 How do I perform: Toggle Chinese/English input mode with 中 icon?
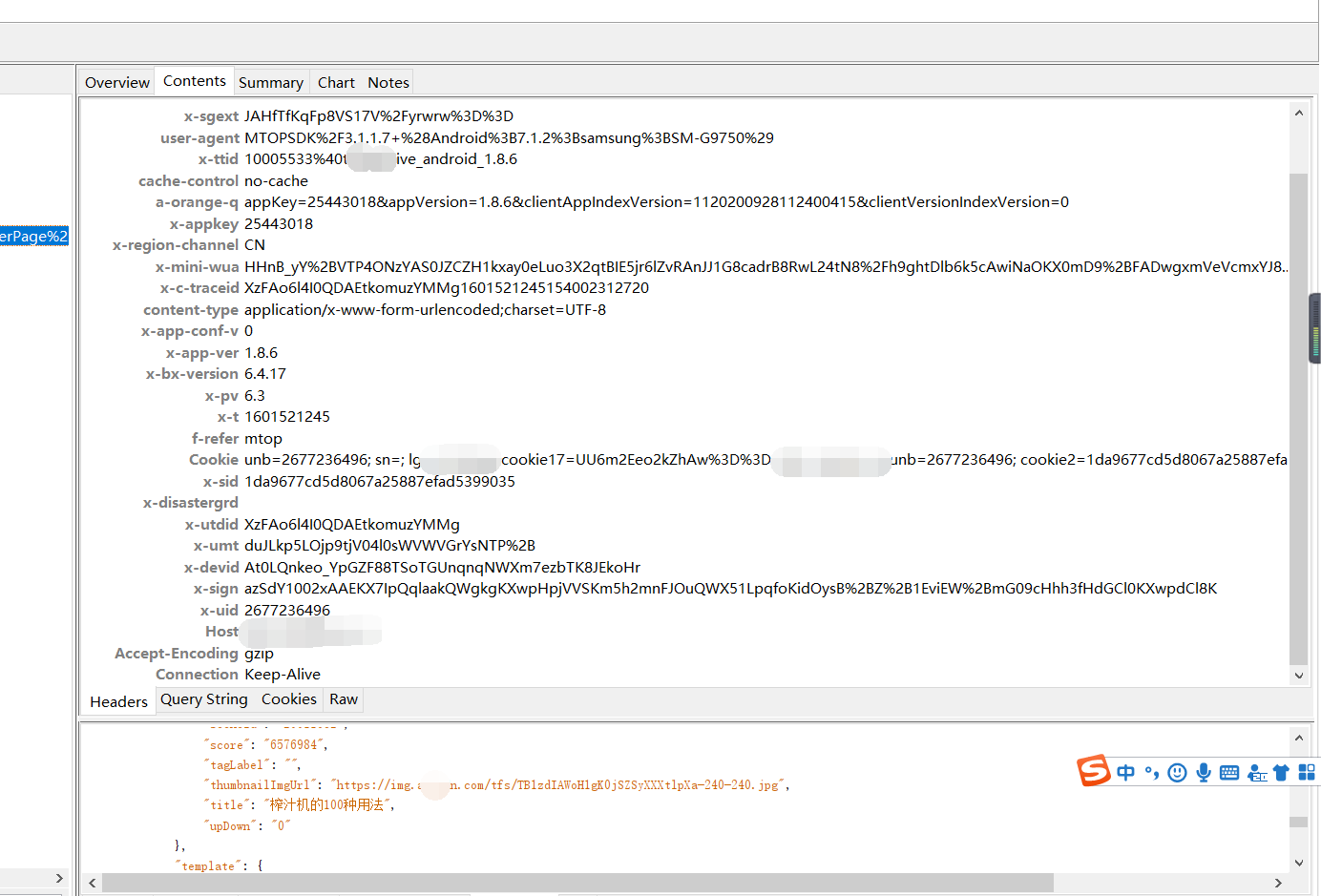pyautogui.click(x=1125, y=772)
